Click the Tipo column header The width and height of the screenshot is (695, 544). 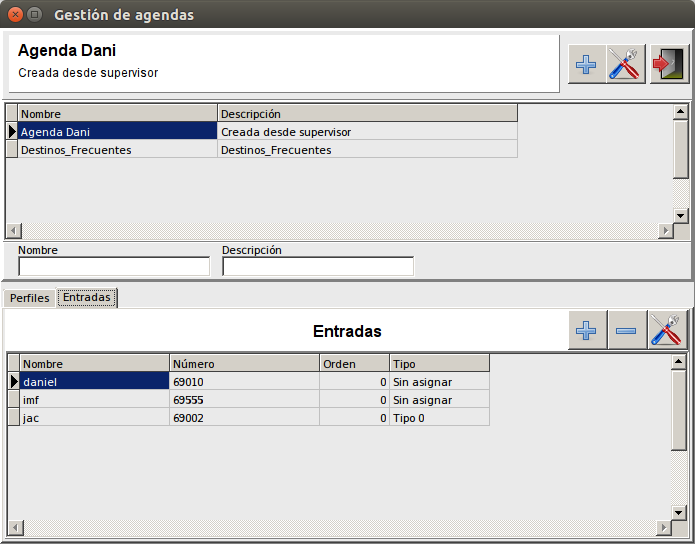point(439,364)
